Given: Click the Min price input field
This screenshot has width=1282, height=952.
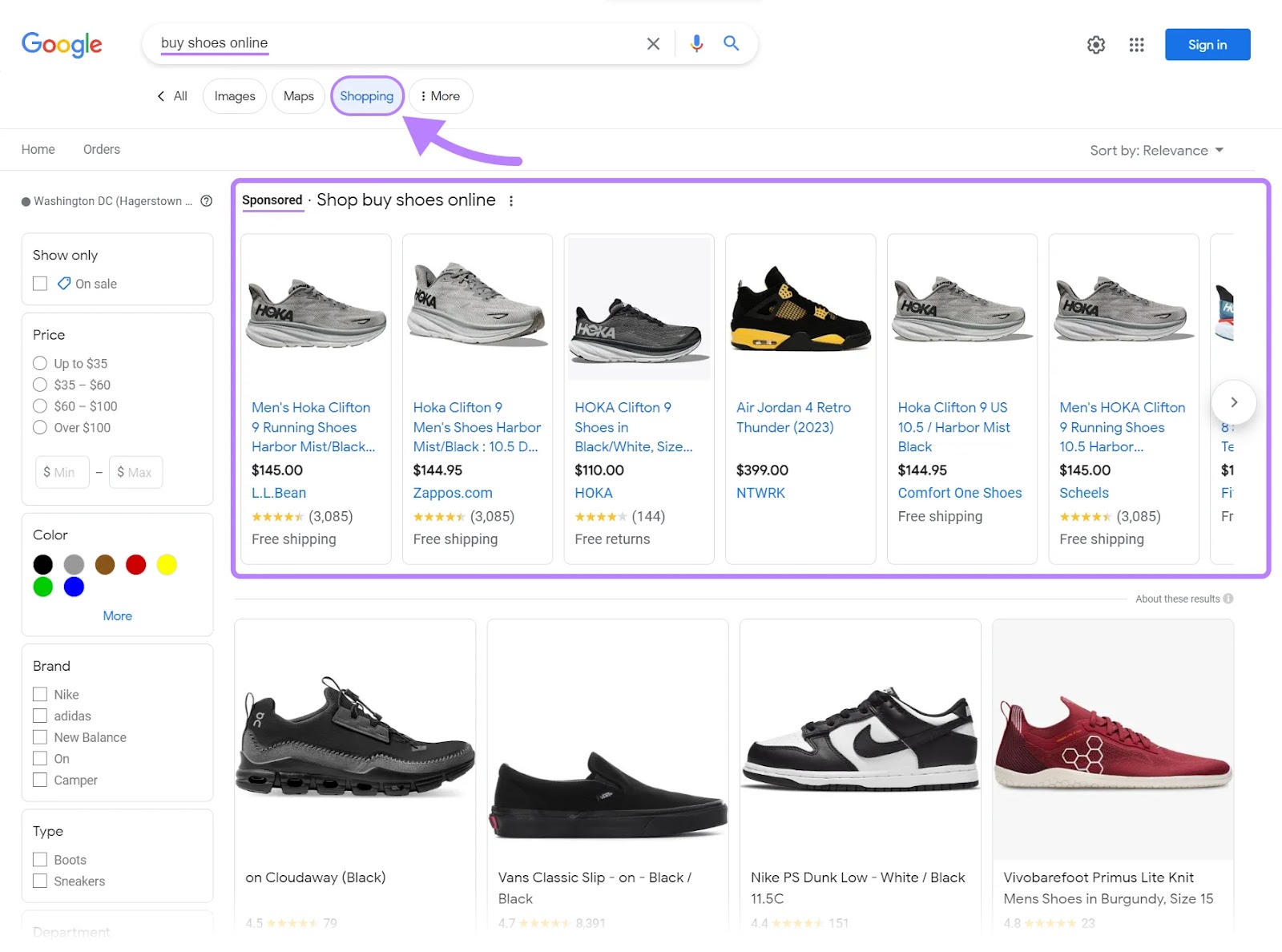Looking at the screenshot, I should tap(62, 472).
